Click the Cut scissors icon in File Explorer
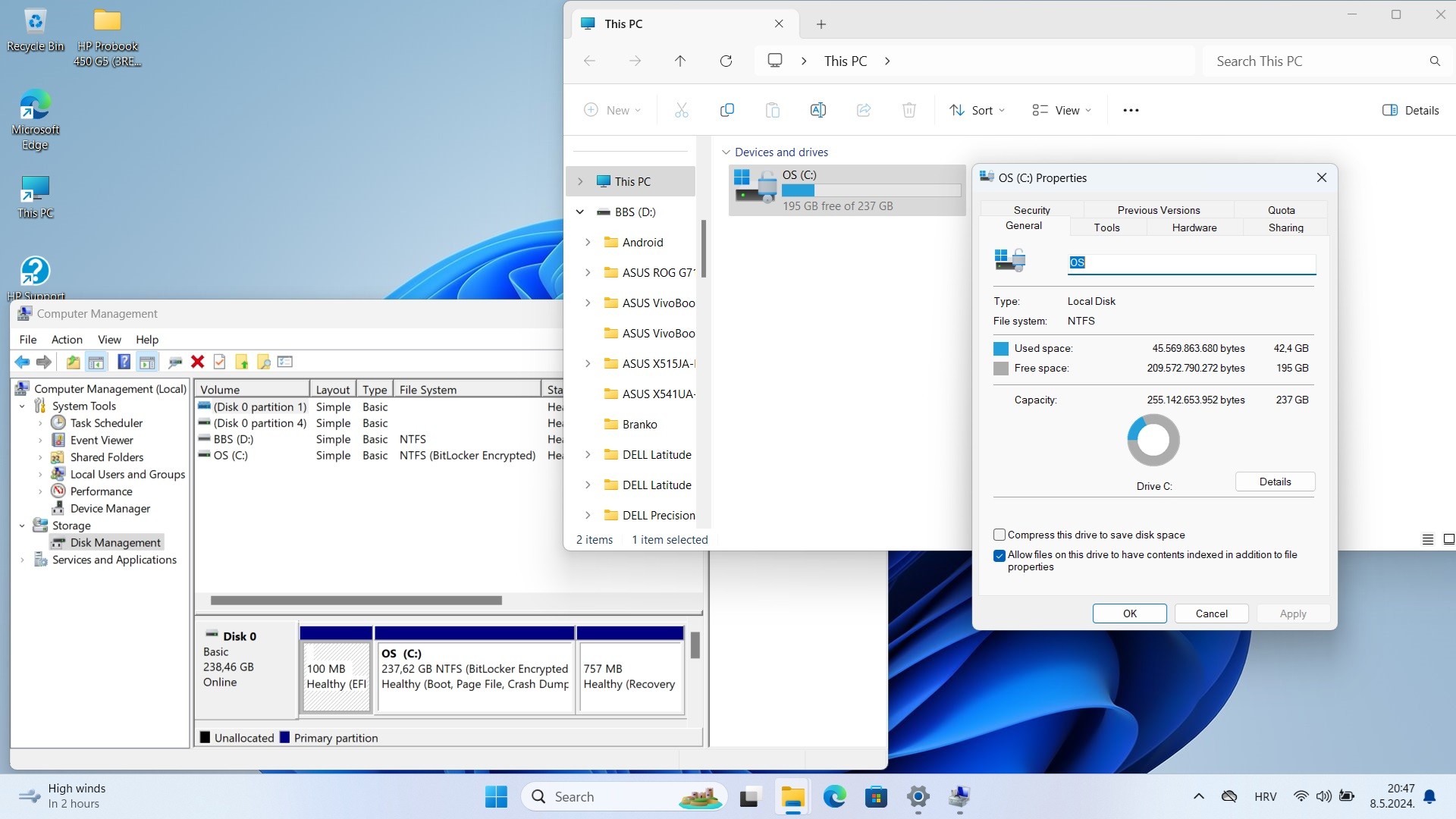Image resolution: width=1456 pixels, height=819 pixels. point(681,110)
